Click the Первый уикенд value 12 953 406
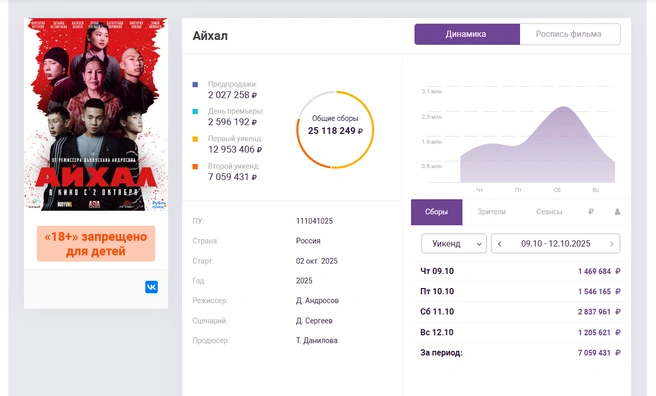Image resolution: width=656 pixels, height=396 pixels. click(235, 150)
